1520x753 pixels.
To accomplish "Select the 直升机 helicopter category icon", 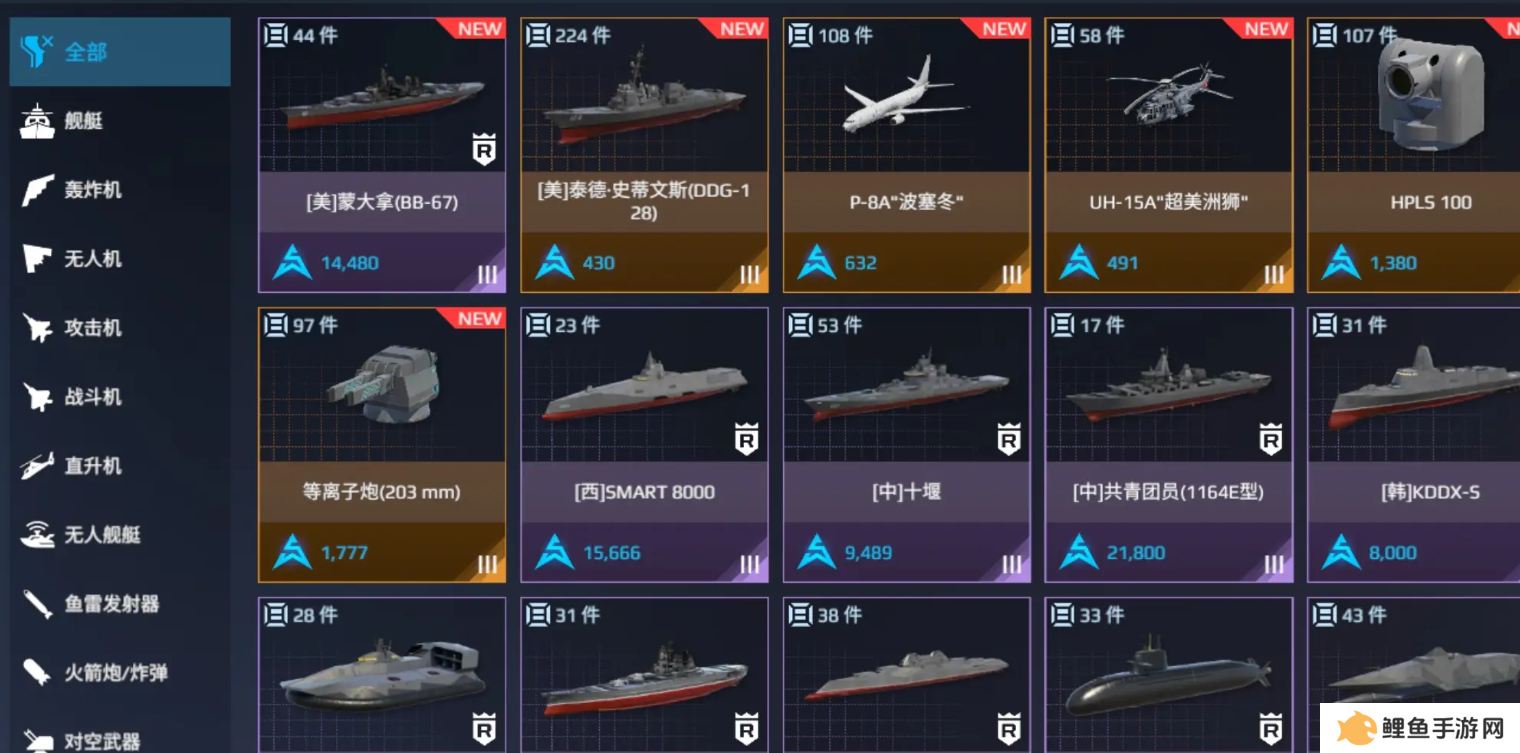I will pos(37,466).
